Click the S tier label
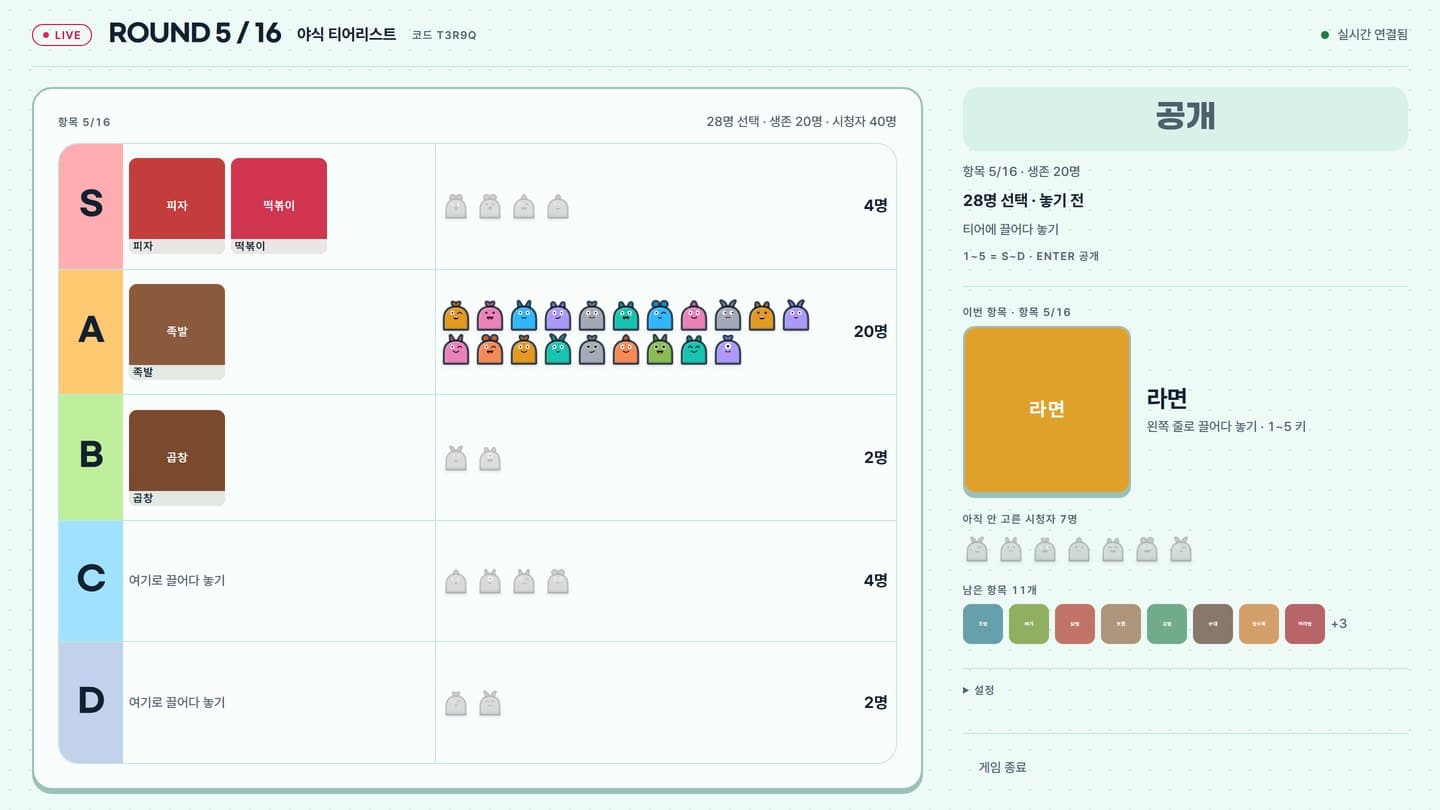The width and height of the screenshot is (1440, 810). pyautogui.click(x=91, y=206)
